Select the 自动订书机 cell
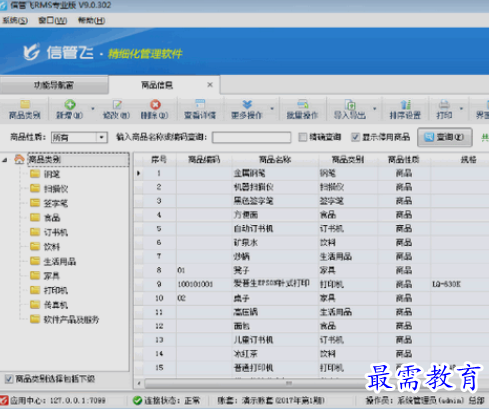Screen dimensions: 489x409 tap(275, 229)
